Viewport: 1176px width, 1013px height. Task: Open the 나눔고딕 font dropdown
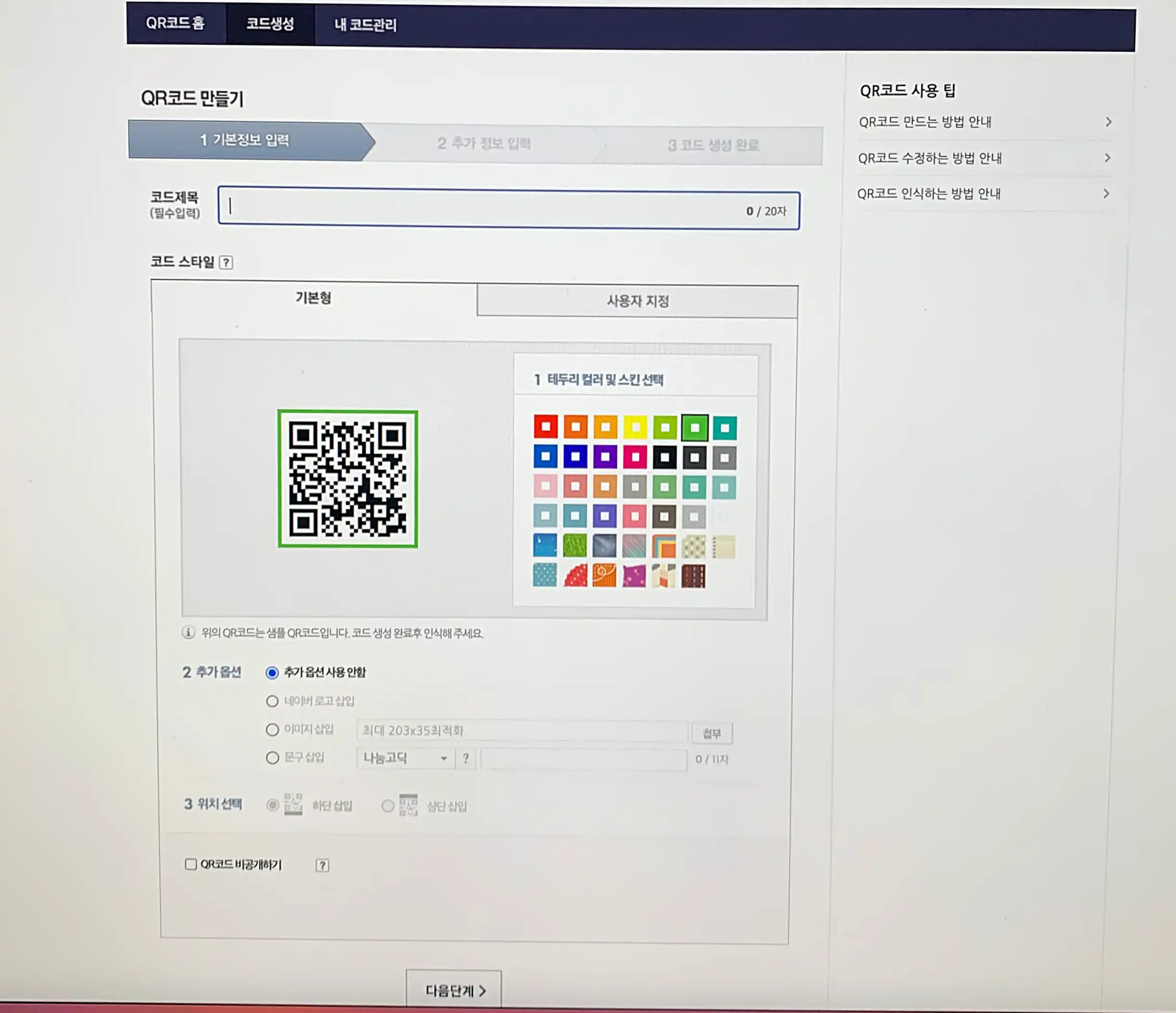pyautogui.click(x=405, y=758)
